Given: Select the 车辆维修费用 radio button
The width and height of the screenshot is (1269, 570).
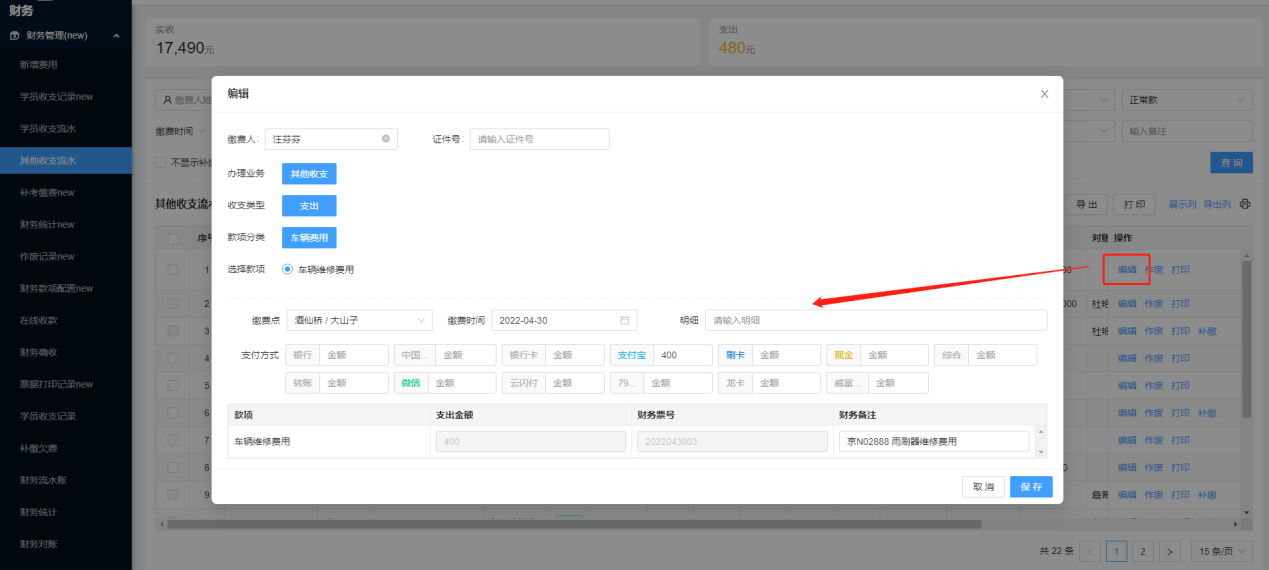Looking at the screenshot, I should click(288, 269).
